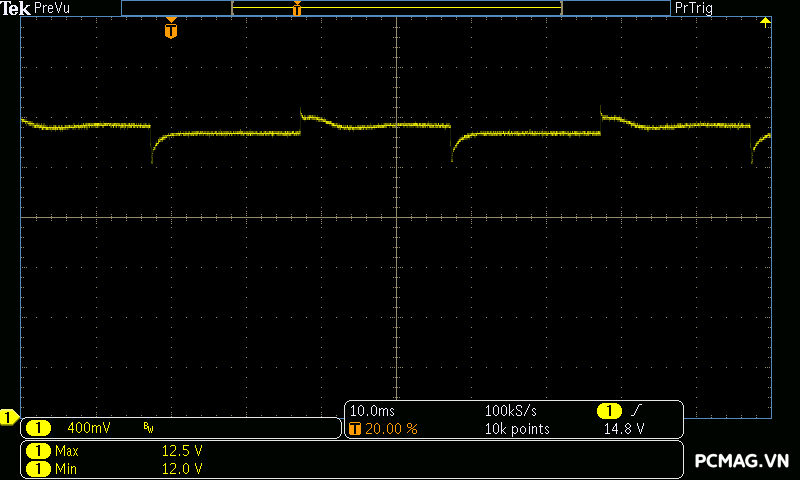Click the channel 1 ground reference marker
Viewport: 800px width, 480px height.
(9, 417)
